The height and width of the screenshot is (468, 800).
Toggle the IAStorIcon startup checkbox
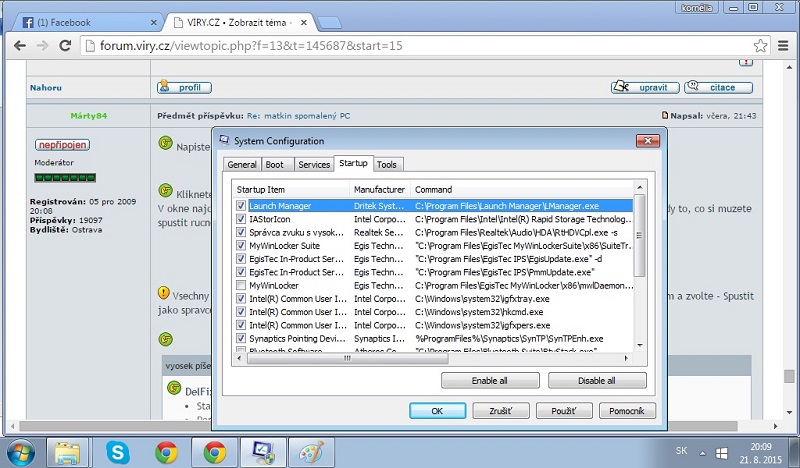pyautogui.click(x=241, y=219)
